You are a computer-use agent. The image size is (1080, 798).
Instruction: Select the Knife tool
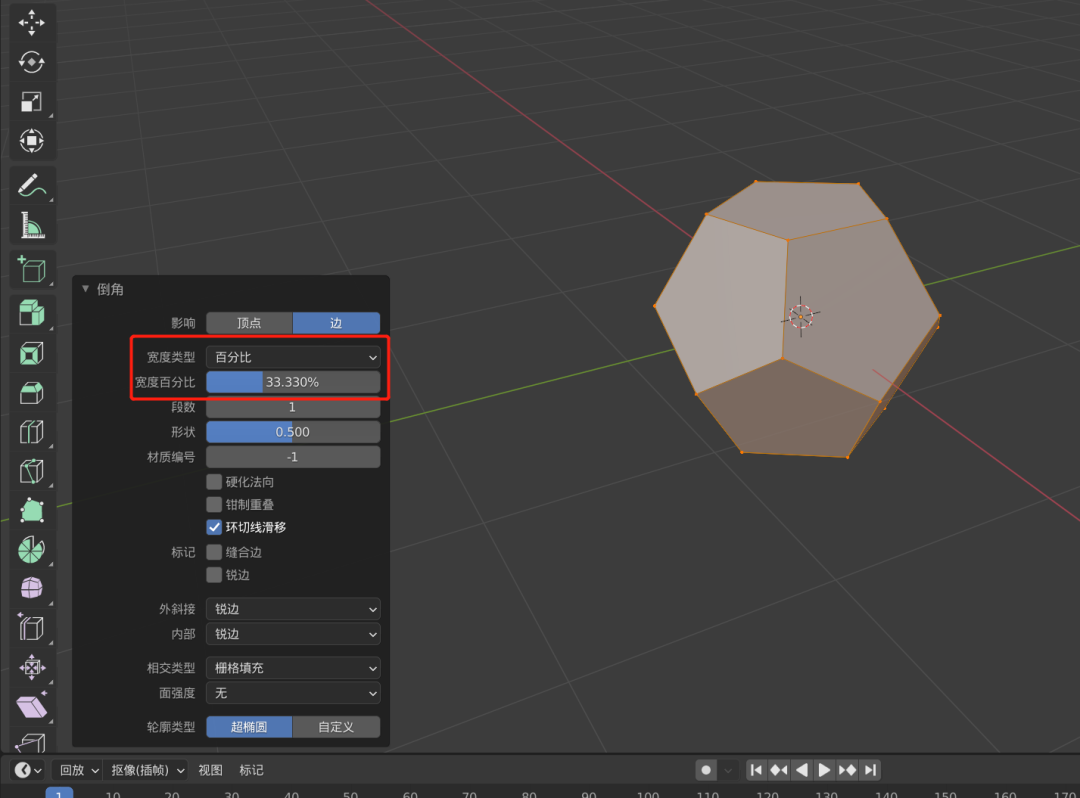31,472
